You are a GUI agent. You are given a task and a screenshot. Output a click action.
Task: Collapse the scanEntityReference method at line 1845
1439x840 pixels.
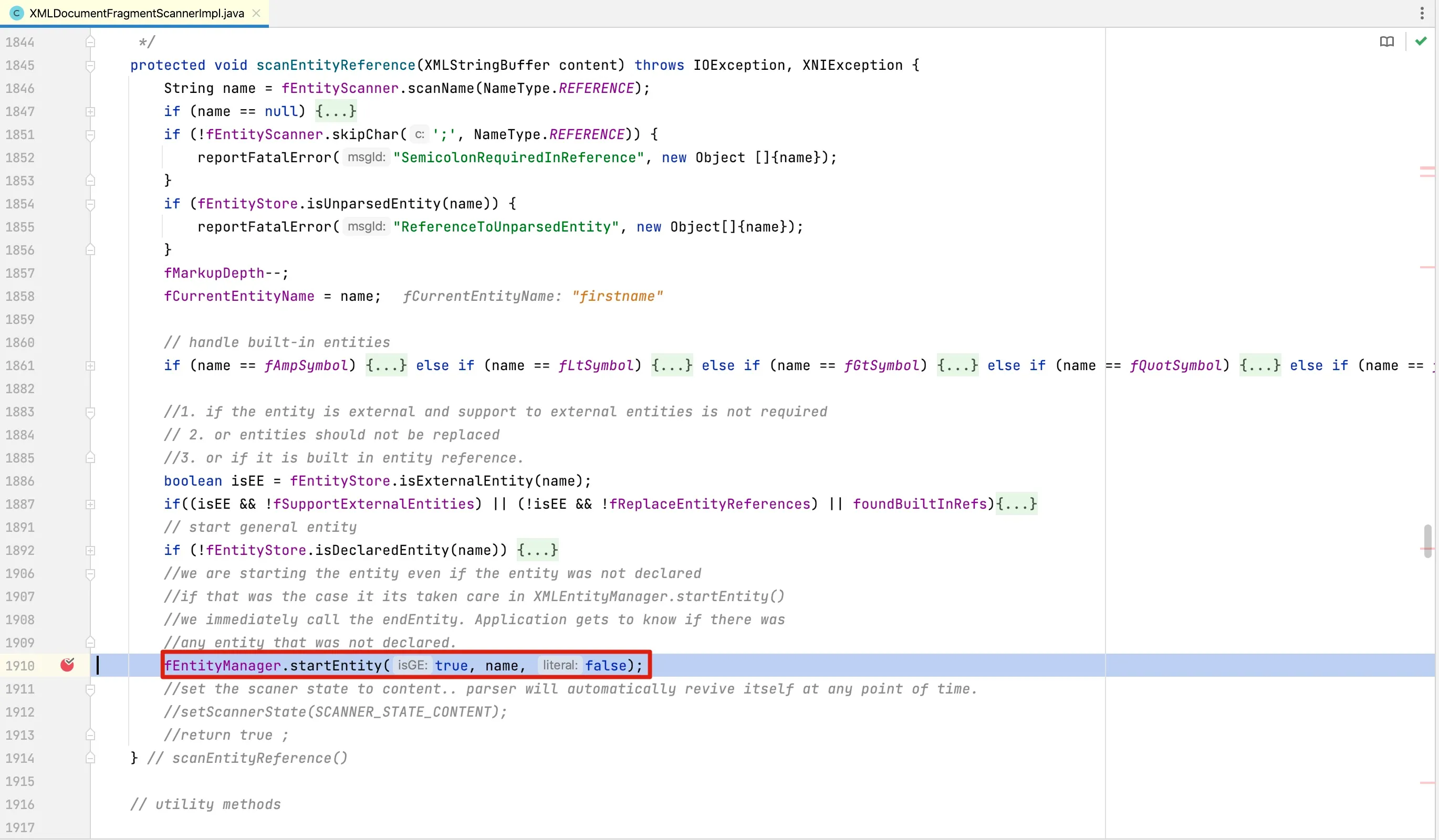(x=90, y=66)
